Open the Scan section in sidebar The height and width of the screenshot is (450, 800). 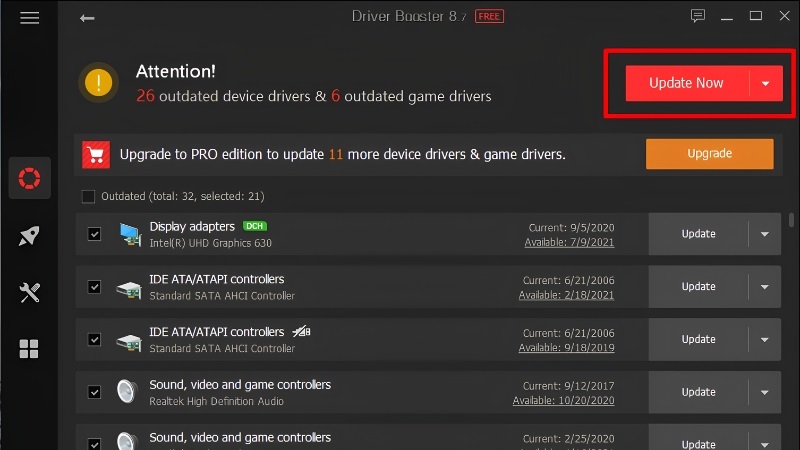point(30,178)
